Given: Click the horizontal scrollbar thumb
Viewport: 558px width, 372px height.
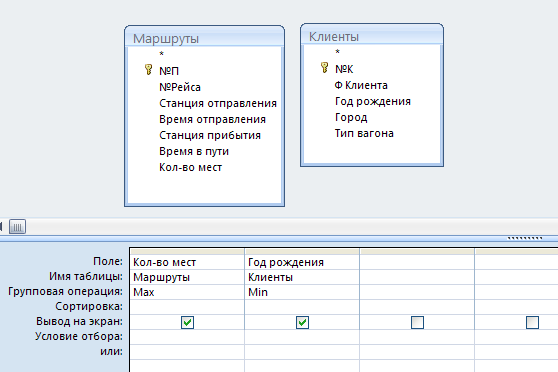Looking at the screenshot, I should pos(17,226).
